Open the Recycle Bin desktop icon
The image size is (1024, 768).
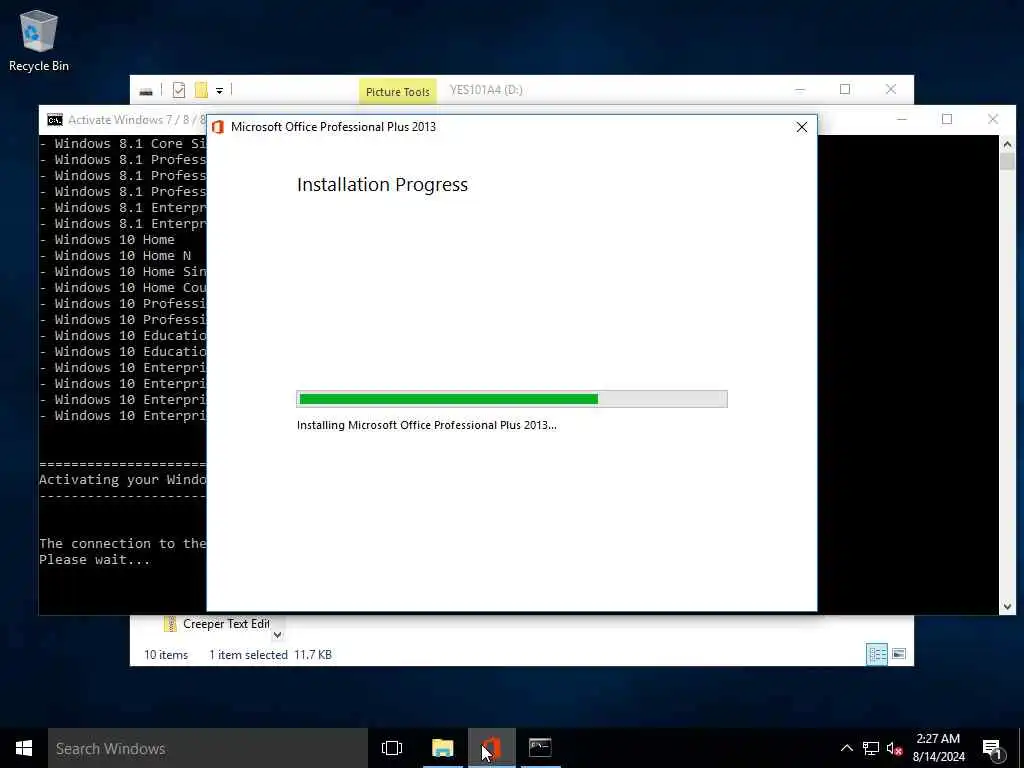pyautogui.click(x=39, y=40)
